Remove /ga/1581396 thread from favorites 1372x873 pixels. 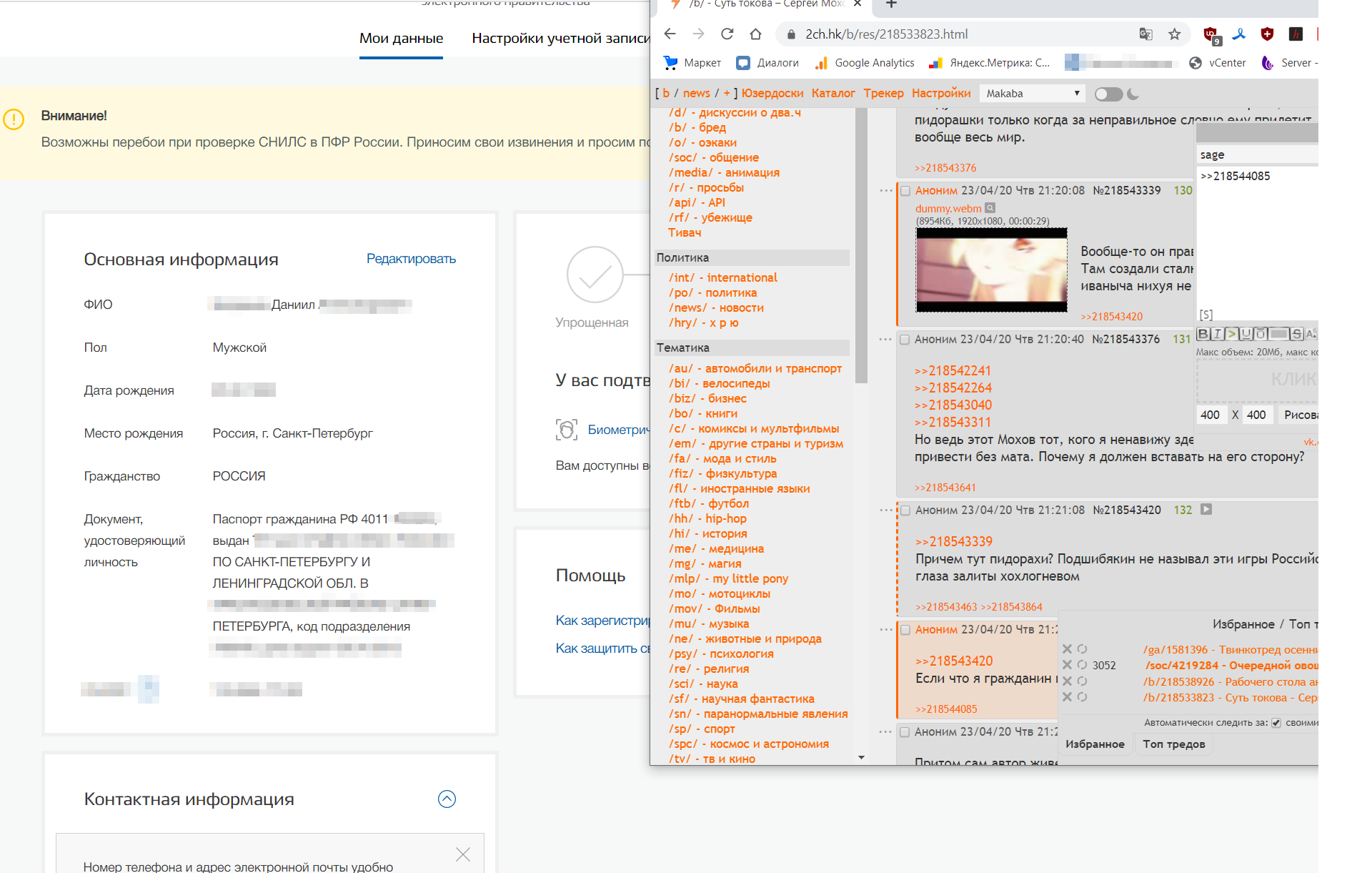coord(1067,649)
